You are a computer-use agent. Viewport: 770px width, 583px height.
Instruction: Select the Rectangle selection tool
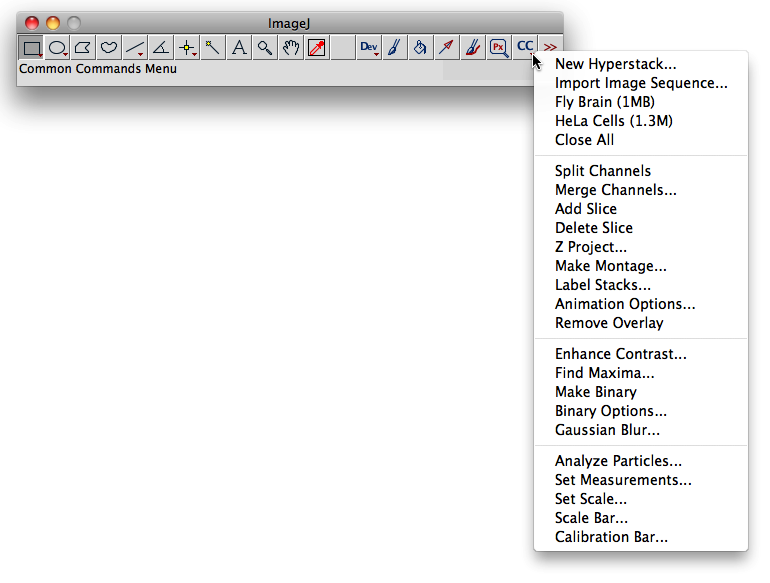[x=31, y=48]
